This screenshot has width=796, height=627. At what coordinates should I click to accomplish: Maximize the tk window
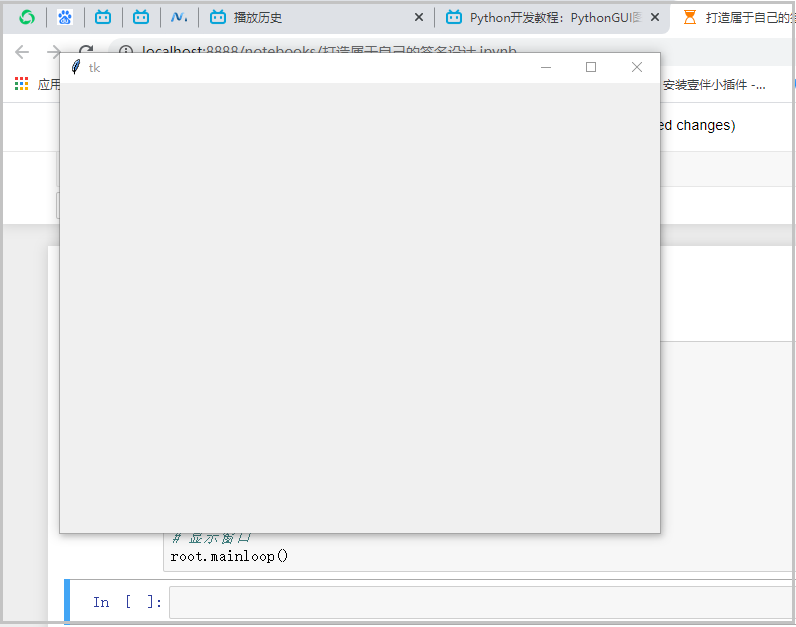point(591,67)
